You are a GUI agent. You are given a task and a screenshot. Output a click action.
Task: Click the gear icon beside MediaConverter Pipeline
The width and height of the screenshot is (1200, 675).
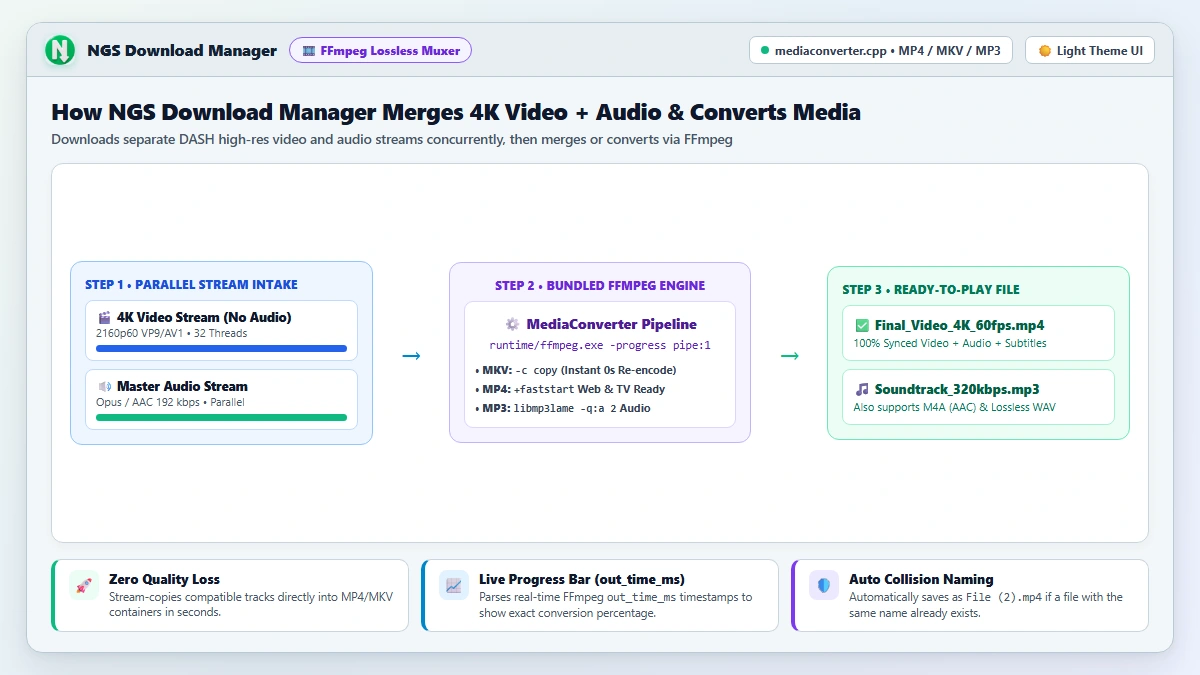tap(512, 324)
